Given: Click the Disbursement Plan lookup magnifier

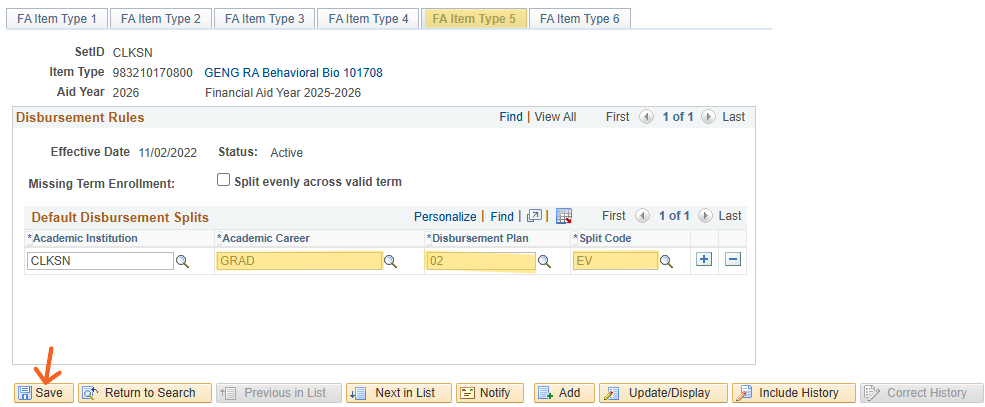Looking at the screenshot, I should click(545, 261).
